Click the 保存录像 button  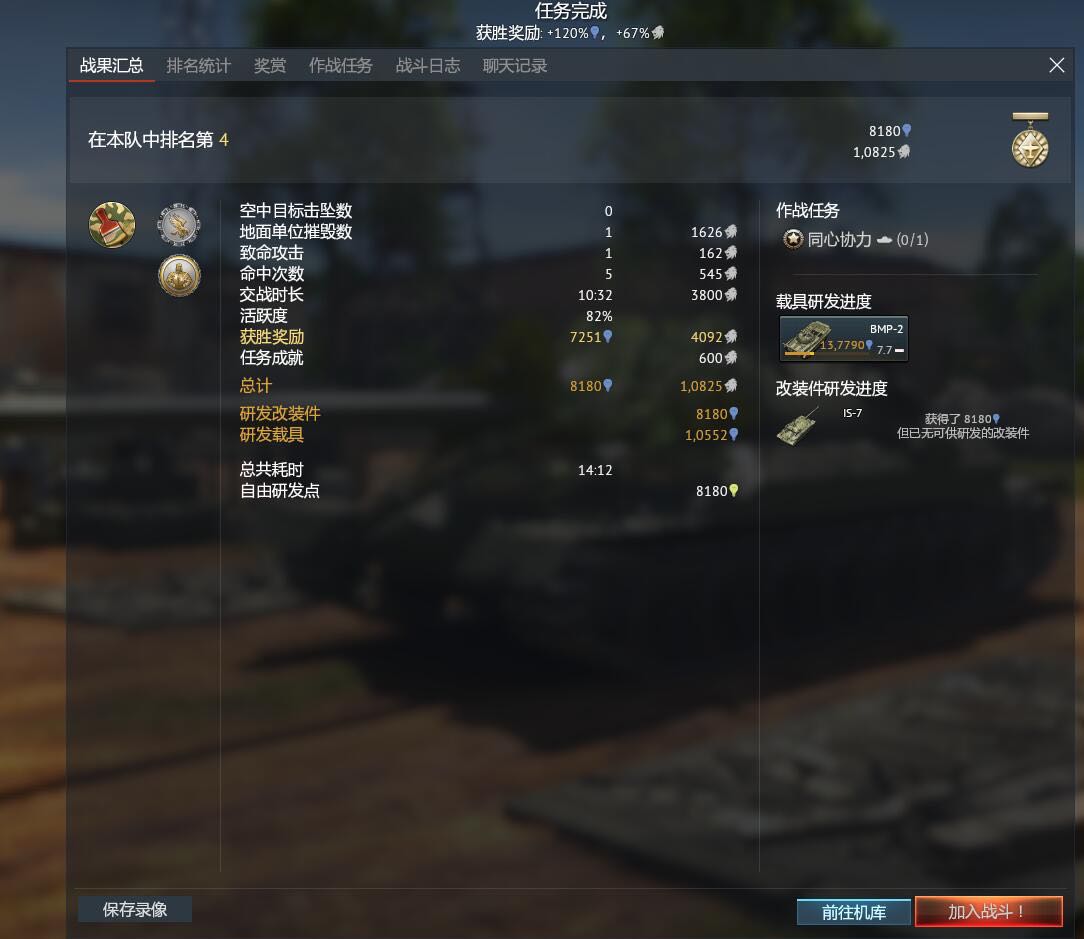pyautogui.click(x=135, y=909)
